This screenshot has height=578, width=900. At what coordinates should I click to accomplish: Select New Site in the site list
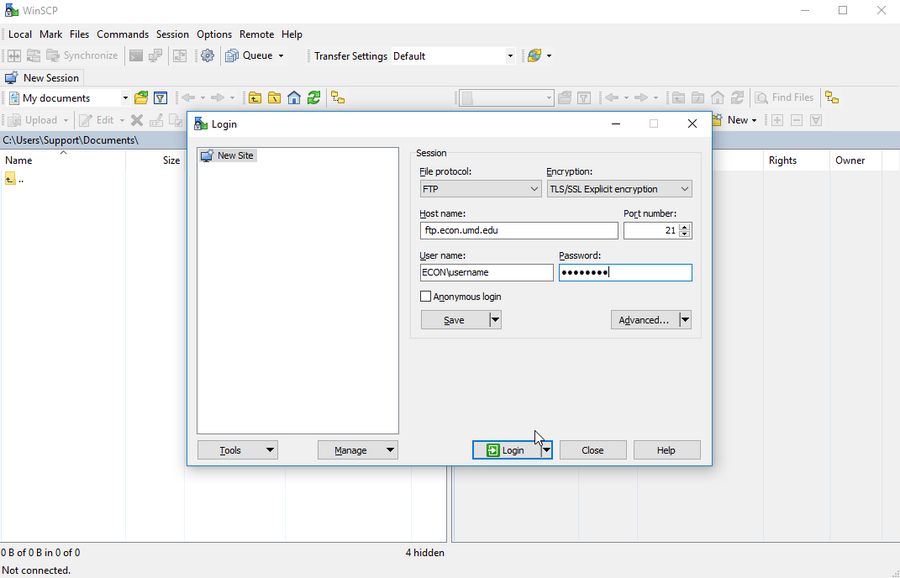(x=228, y=156)
